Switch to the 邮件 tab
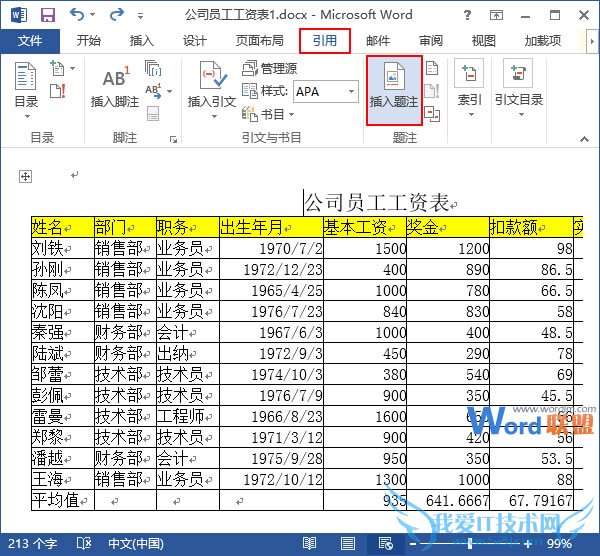Image resolution: width=600 pixels, height=556 pixels. tap(378, 41)
